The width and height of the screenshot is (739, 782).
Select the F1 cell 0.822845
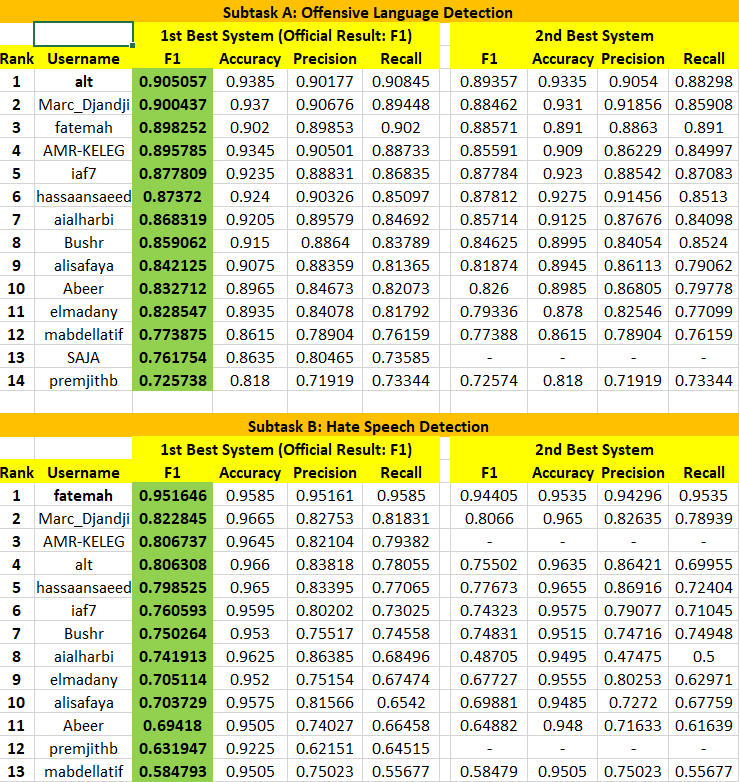(x=173, y=518)
